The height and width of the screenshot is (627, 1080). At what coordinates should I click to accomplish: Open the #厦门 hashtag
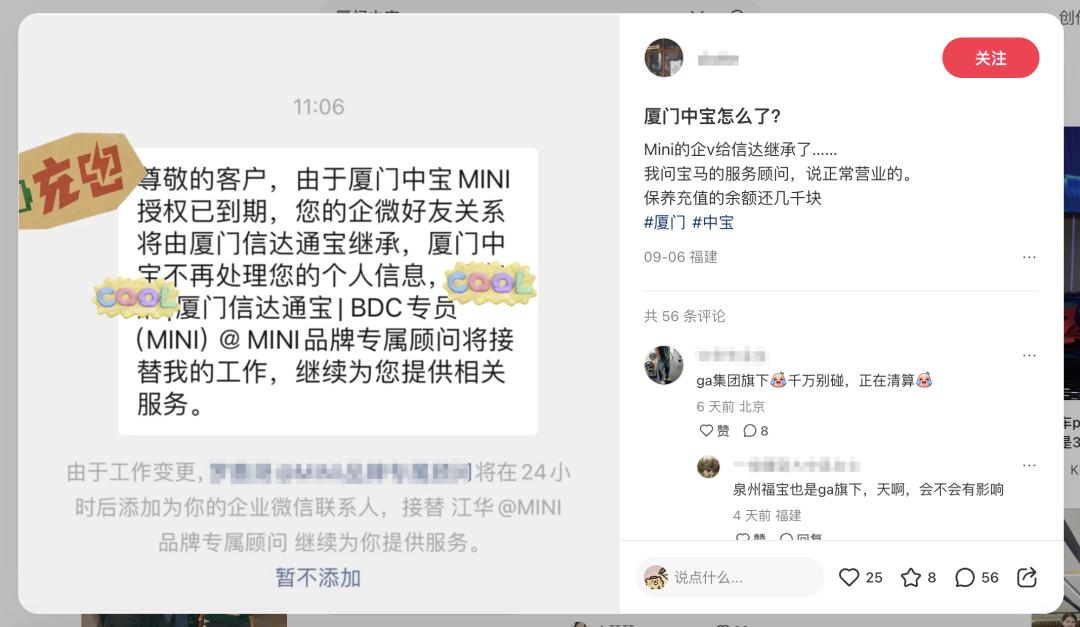[665, 223]
